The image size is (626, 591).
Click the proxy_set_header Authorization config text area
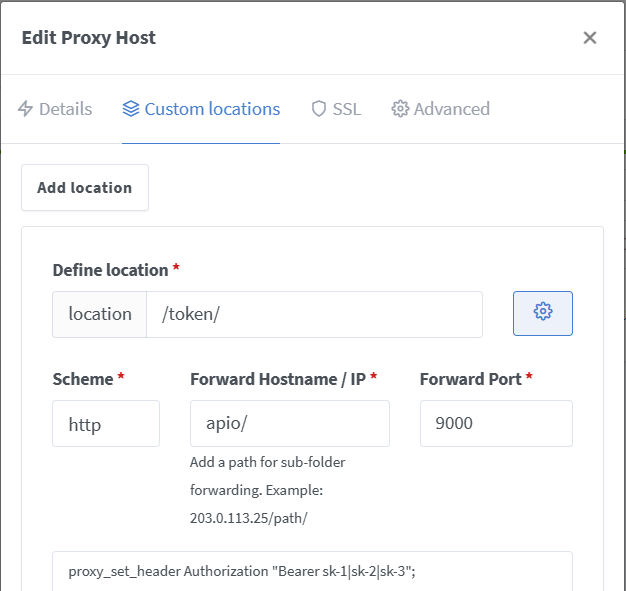tap(312, 571)
